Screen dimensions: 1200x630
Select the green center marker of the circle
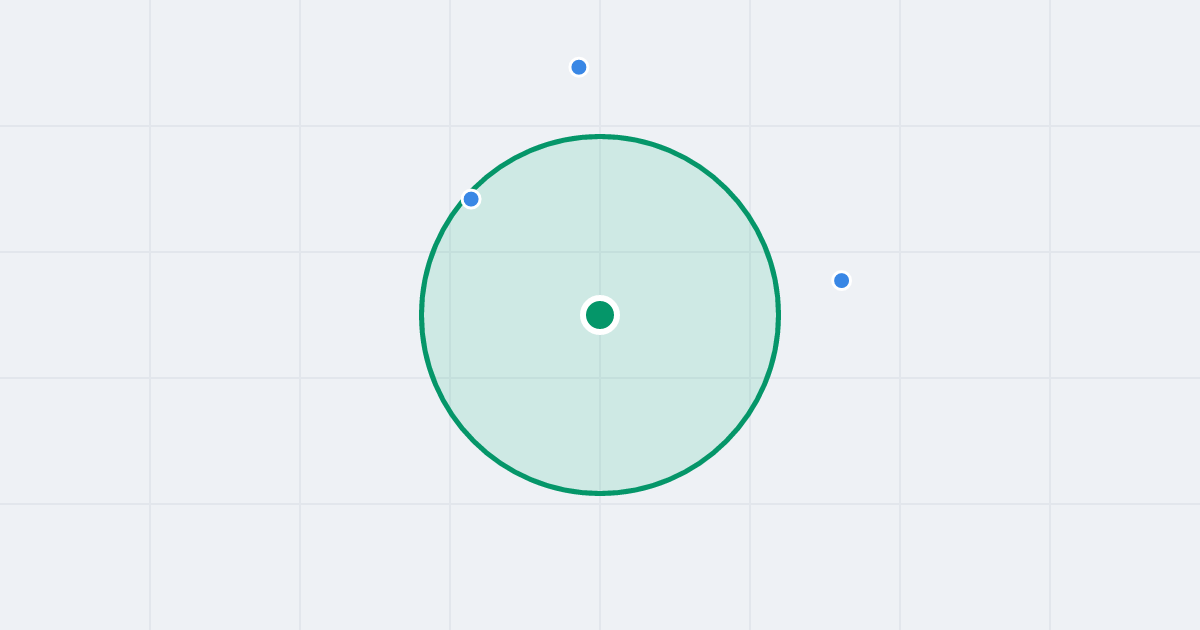click(600, 315)
